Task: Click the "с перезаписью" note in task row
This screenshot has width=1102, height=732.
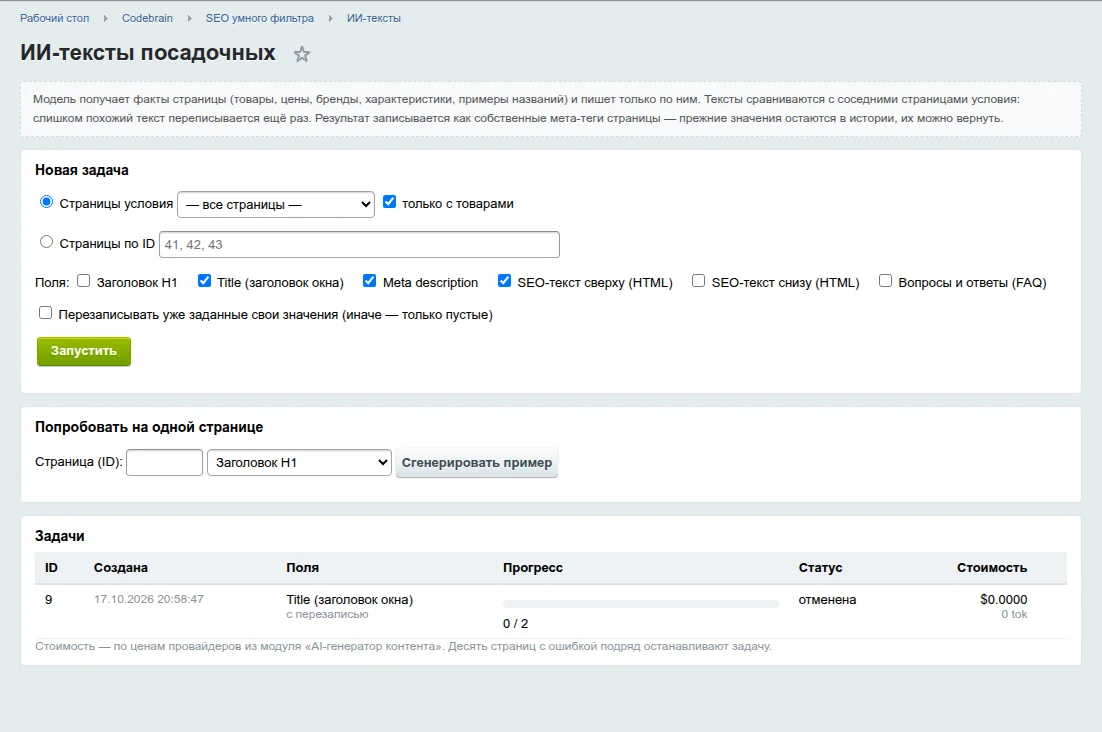Action: 328,615
